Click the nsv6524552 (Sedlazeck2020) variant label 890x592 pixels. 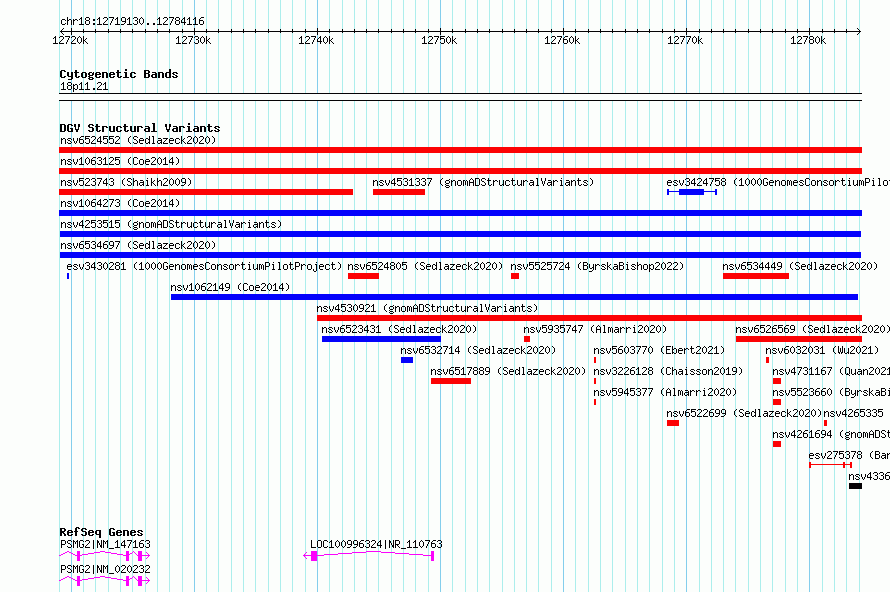[x=138, y=140]
